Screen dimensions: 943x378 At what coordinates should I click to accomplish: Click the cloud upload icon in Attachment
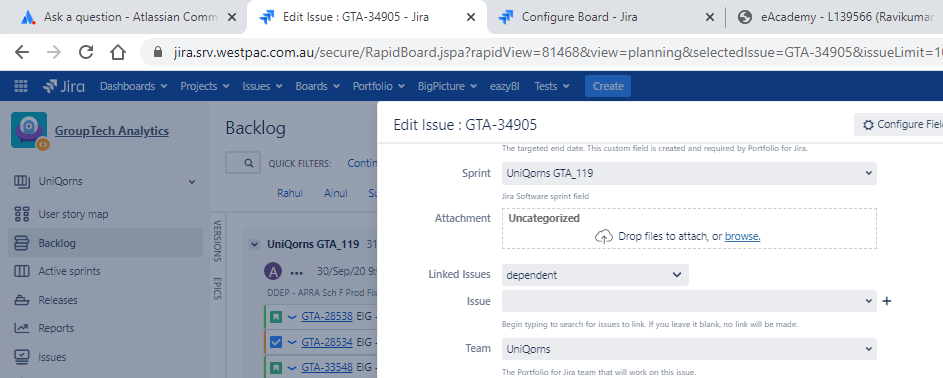point(604,236)
